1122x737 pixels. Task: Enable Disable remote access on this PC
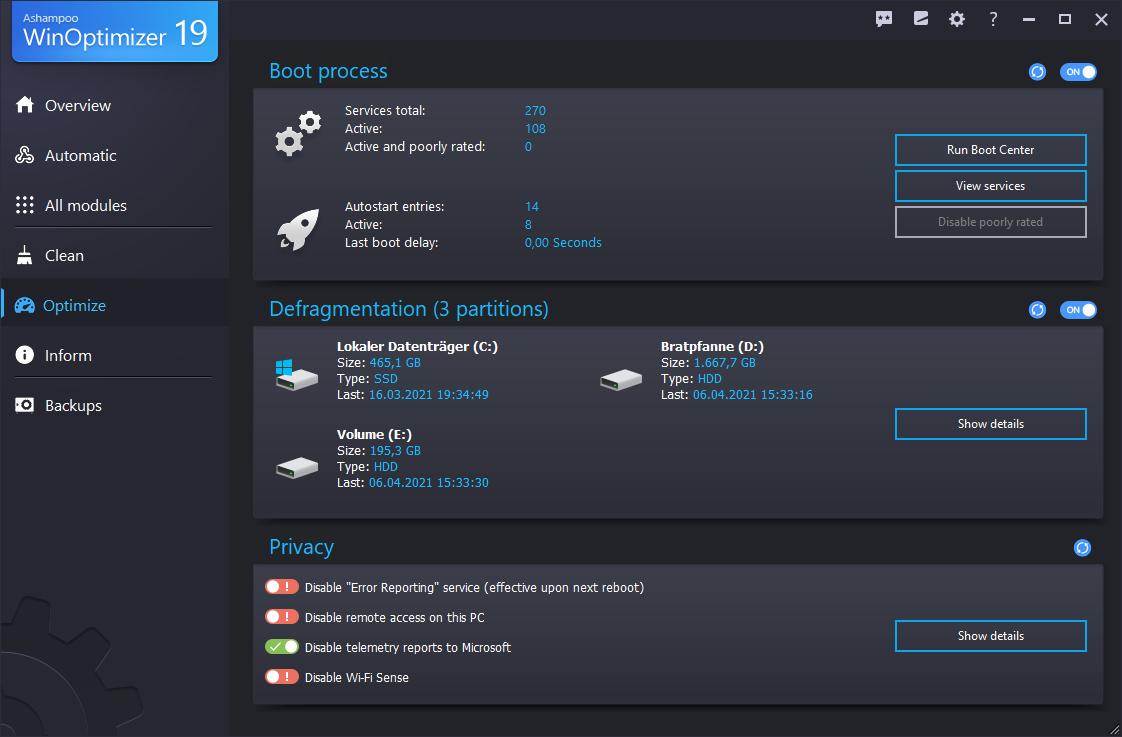pos(281,616)
